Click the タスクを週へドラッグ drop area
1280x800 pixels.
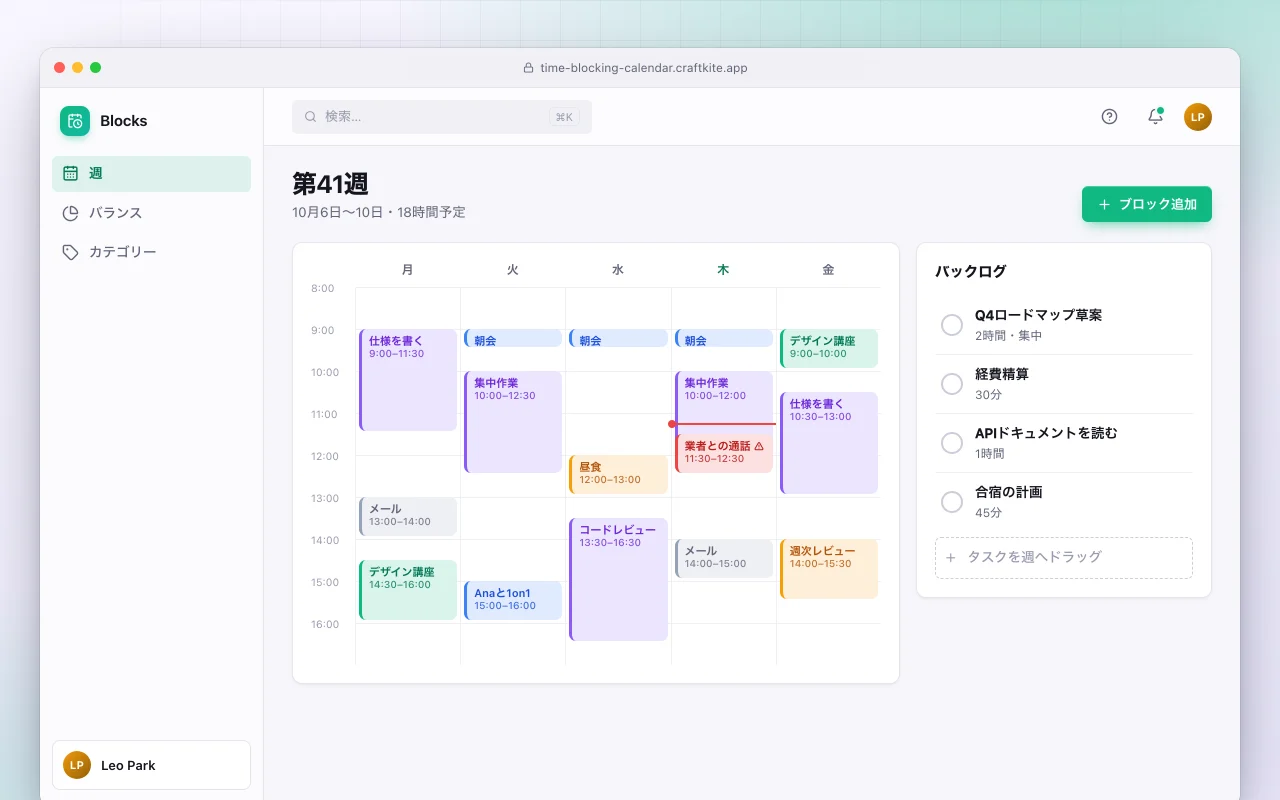pyautogui.click(x=1064, y=558)
